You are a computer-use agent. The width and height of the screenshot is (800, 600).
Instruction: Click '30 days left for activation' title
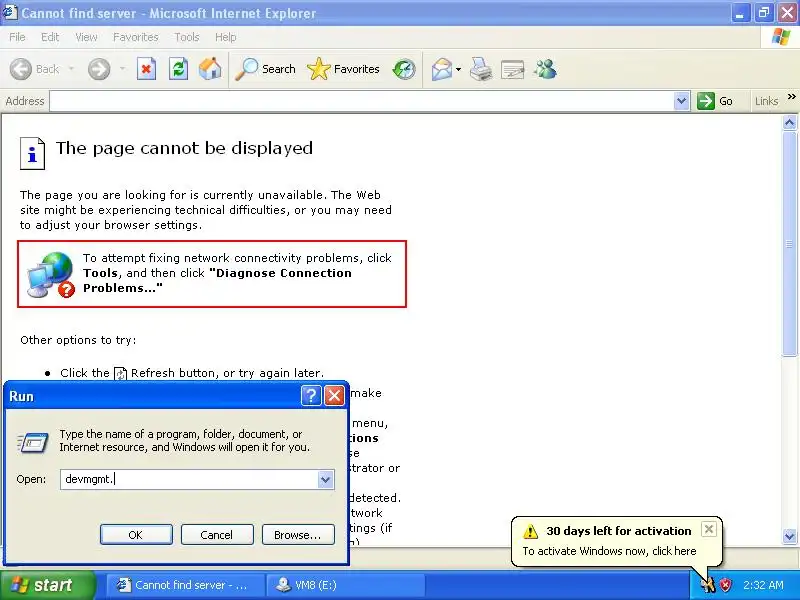tap(619, 531)
